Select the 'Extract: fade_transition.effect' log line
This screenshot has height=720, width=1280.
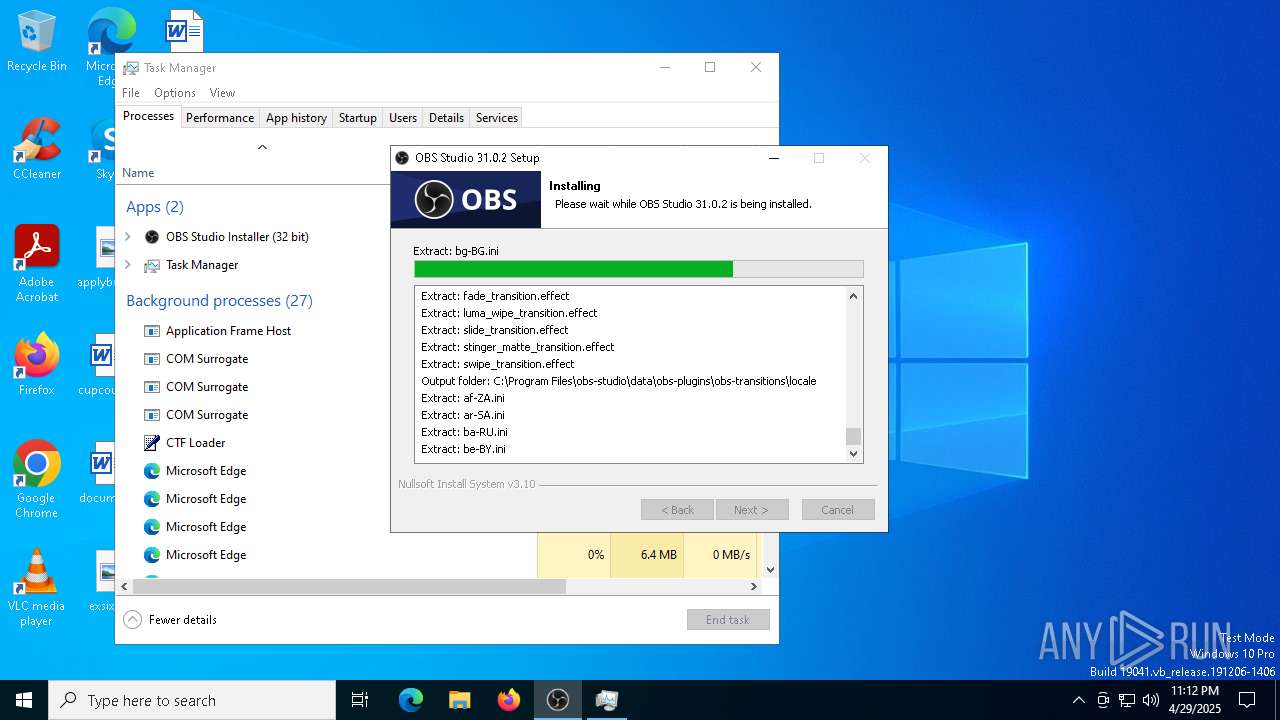click(x=495, y=296)
